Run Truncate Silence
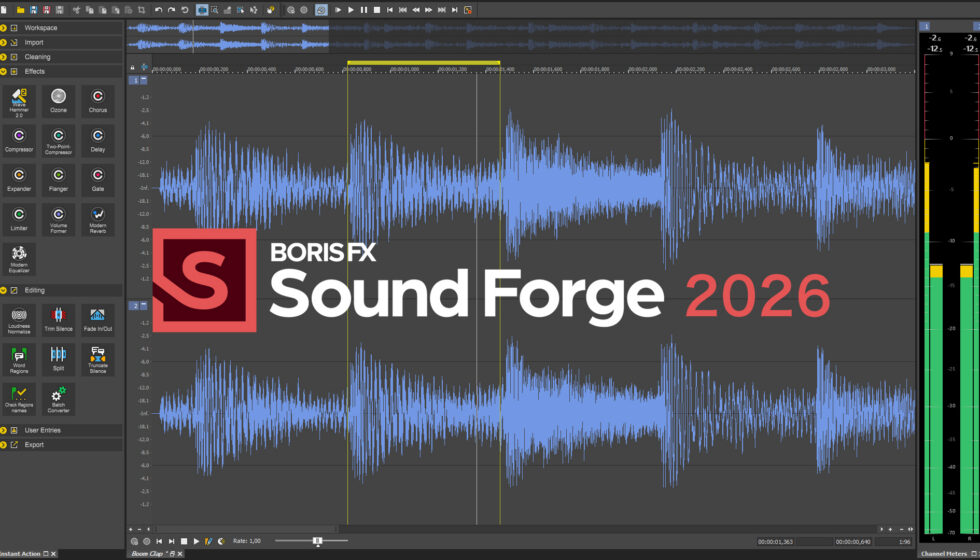This screenshot has height=560, width=980. pyautogui.click(x=98, y=360)
